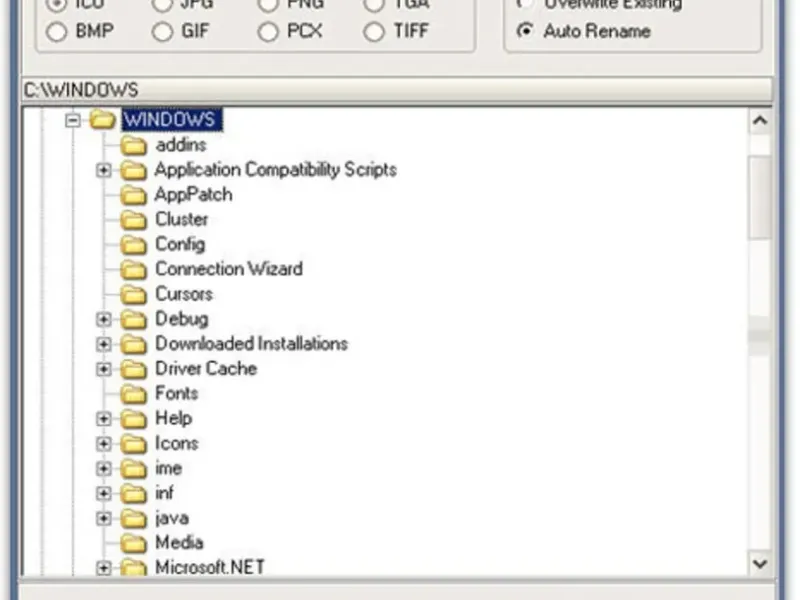Click the AppPatch folder icon
The height and width of the screenshot is (600, 800).
pyautogui.click(x=134, y=195)
